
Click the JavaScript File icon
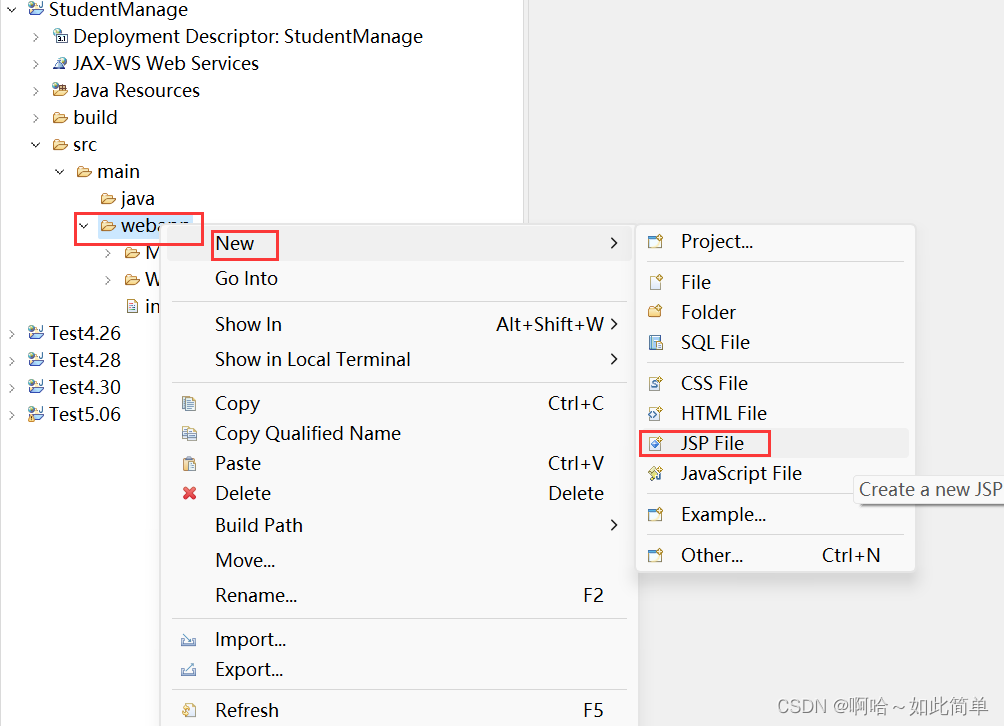(656, 473)
